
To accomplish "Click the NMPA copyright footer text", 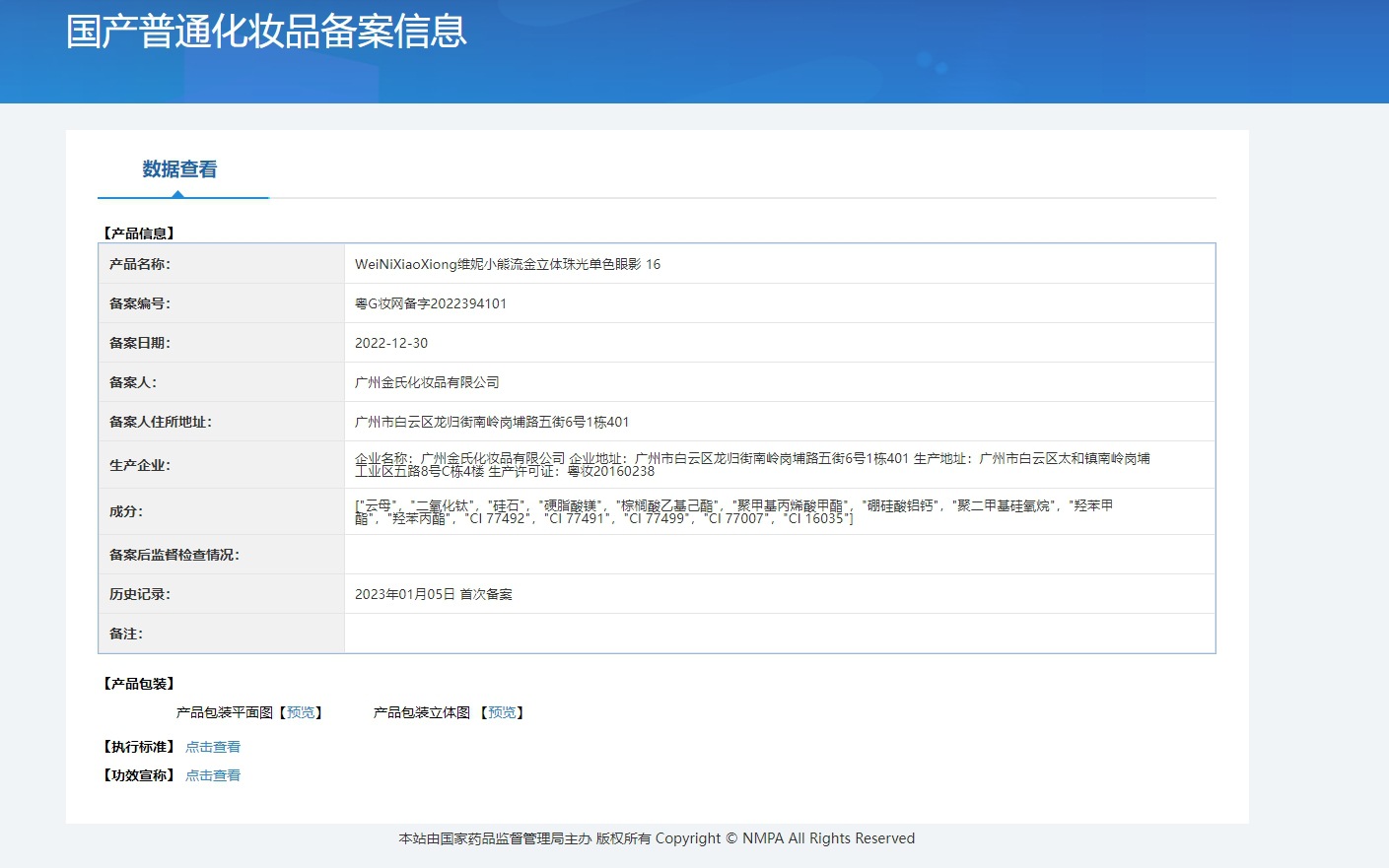I will pyautogui.click(x=657, y=838).
